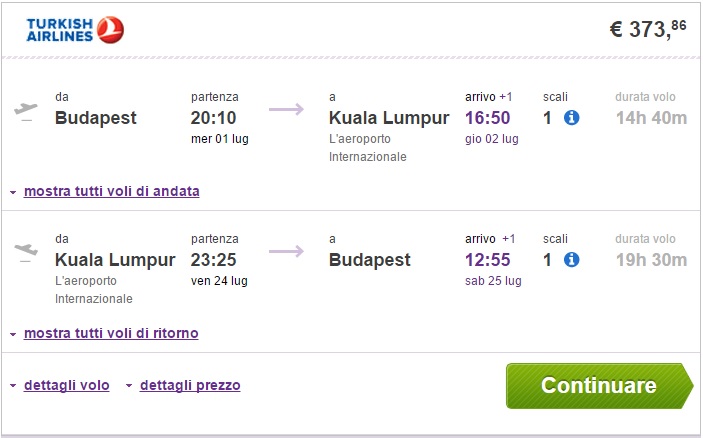The width and height of the screenshot is (703, 438).
Task: Click the return flight plane icon
Action: [26, 253]
